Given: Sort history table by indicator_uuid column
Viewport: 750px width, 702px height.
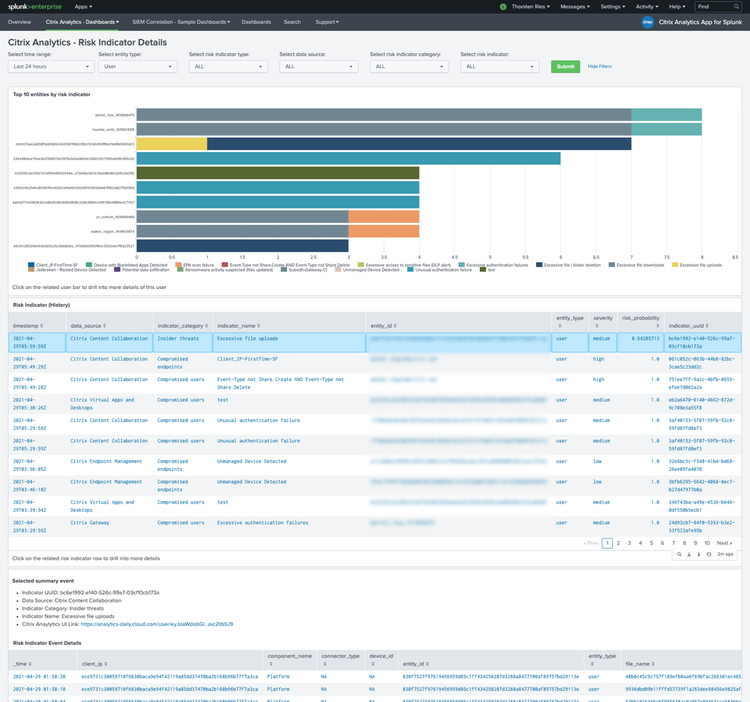Looking at the screenshot, I should coord(688,326).
